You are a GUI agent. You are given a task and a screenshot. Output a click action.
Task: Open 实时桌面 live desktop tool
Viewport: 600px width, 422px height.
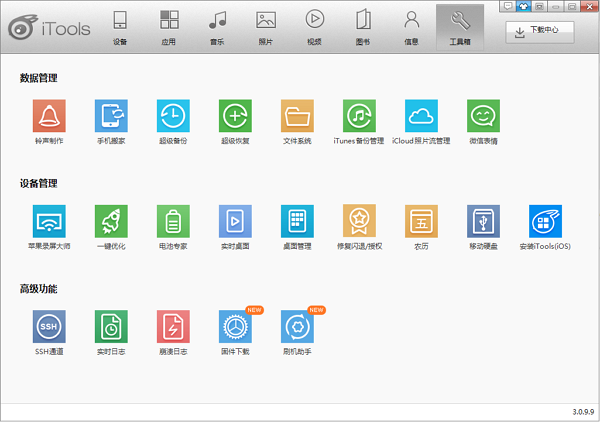coord(235,221)
